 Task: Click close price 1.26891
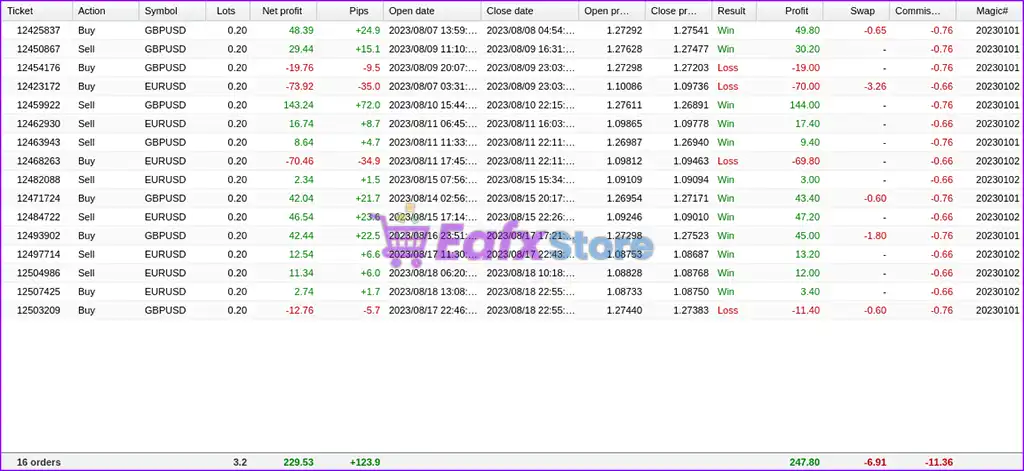point(690,105)
